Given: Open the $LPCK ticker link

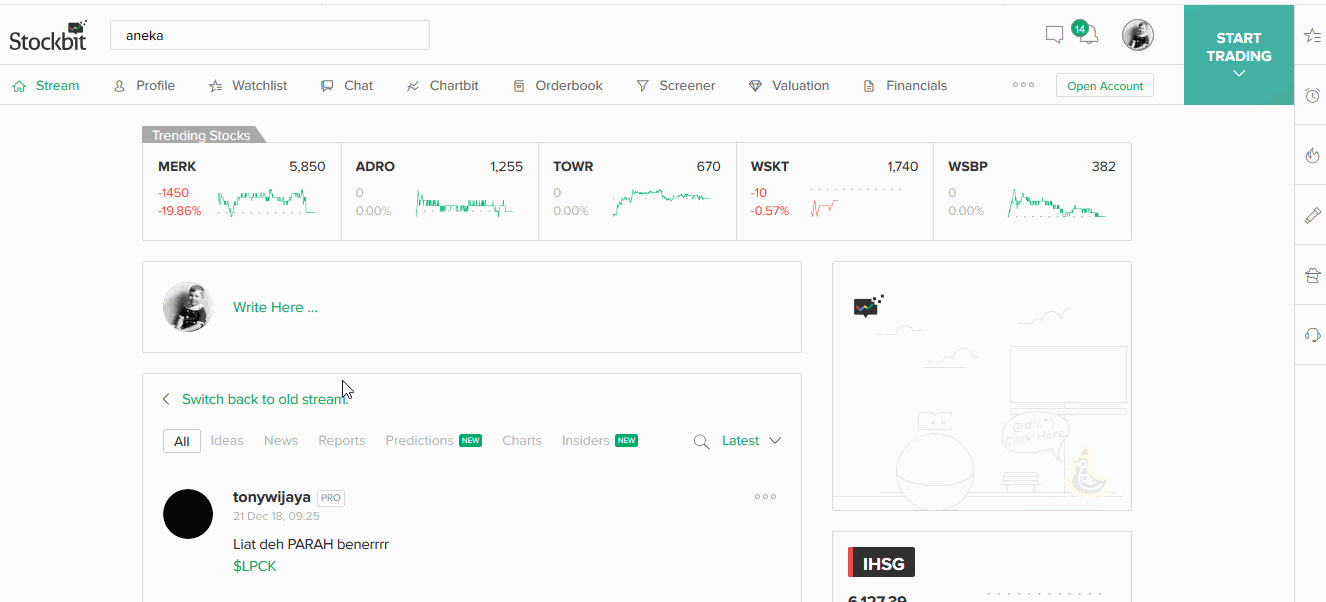Looking at the screenshot, I should point(255,566).
